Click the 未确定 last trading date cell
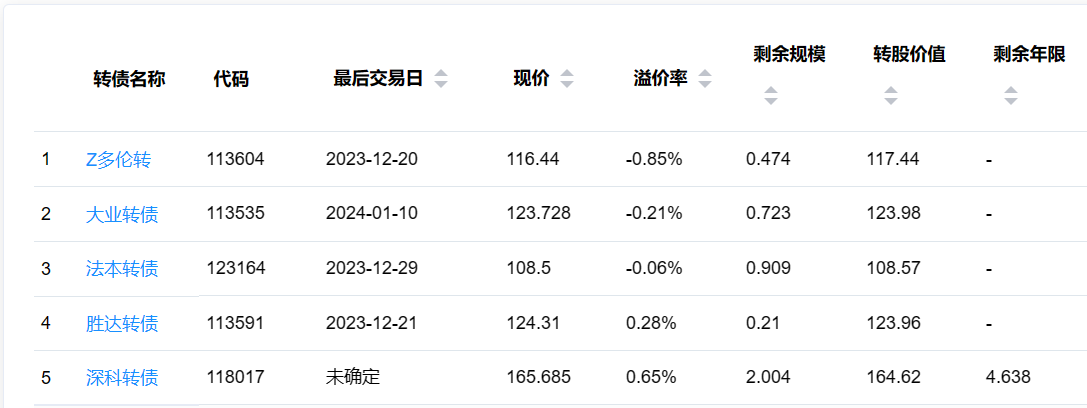The image size is (1087, 408). [353, 378]
